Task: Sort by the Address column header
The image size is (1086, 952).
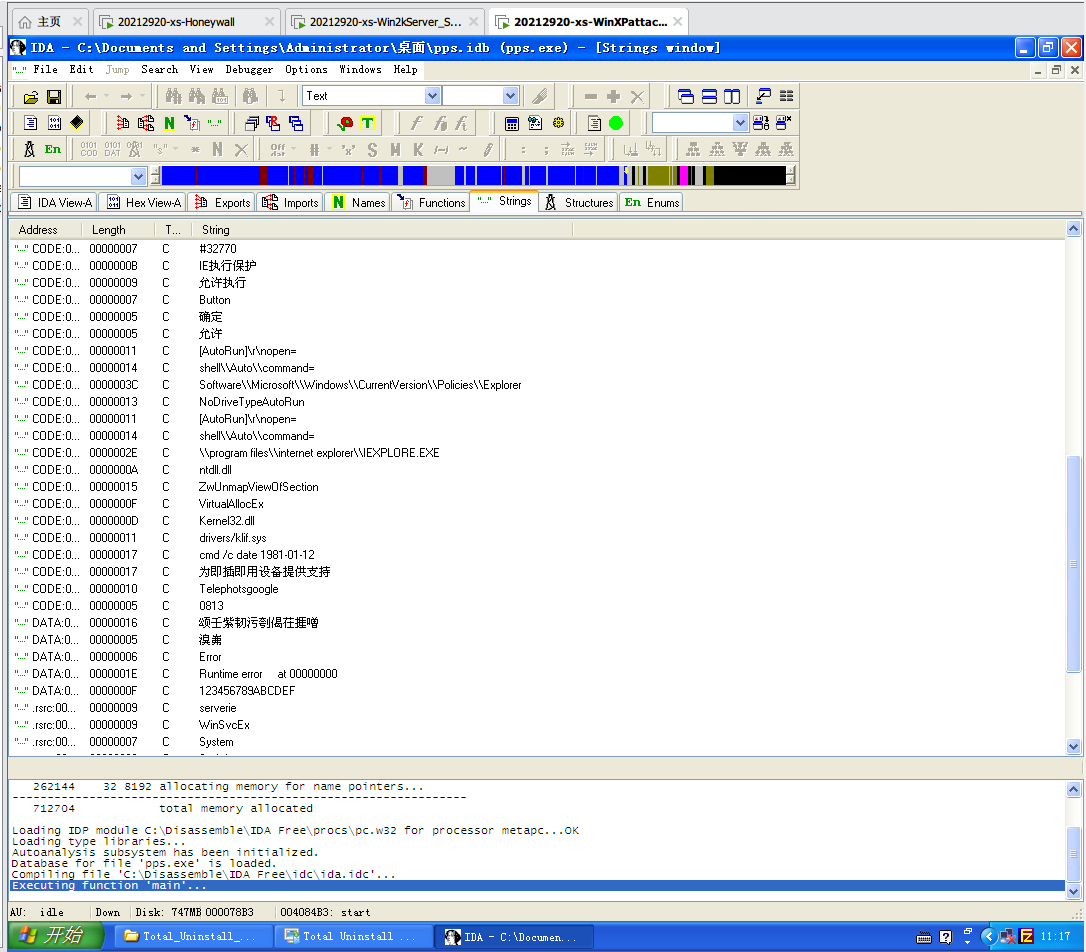Action: (46, 230)
